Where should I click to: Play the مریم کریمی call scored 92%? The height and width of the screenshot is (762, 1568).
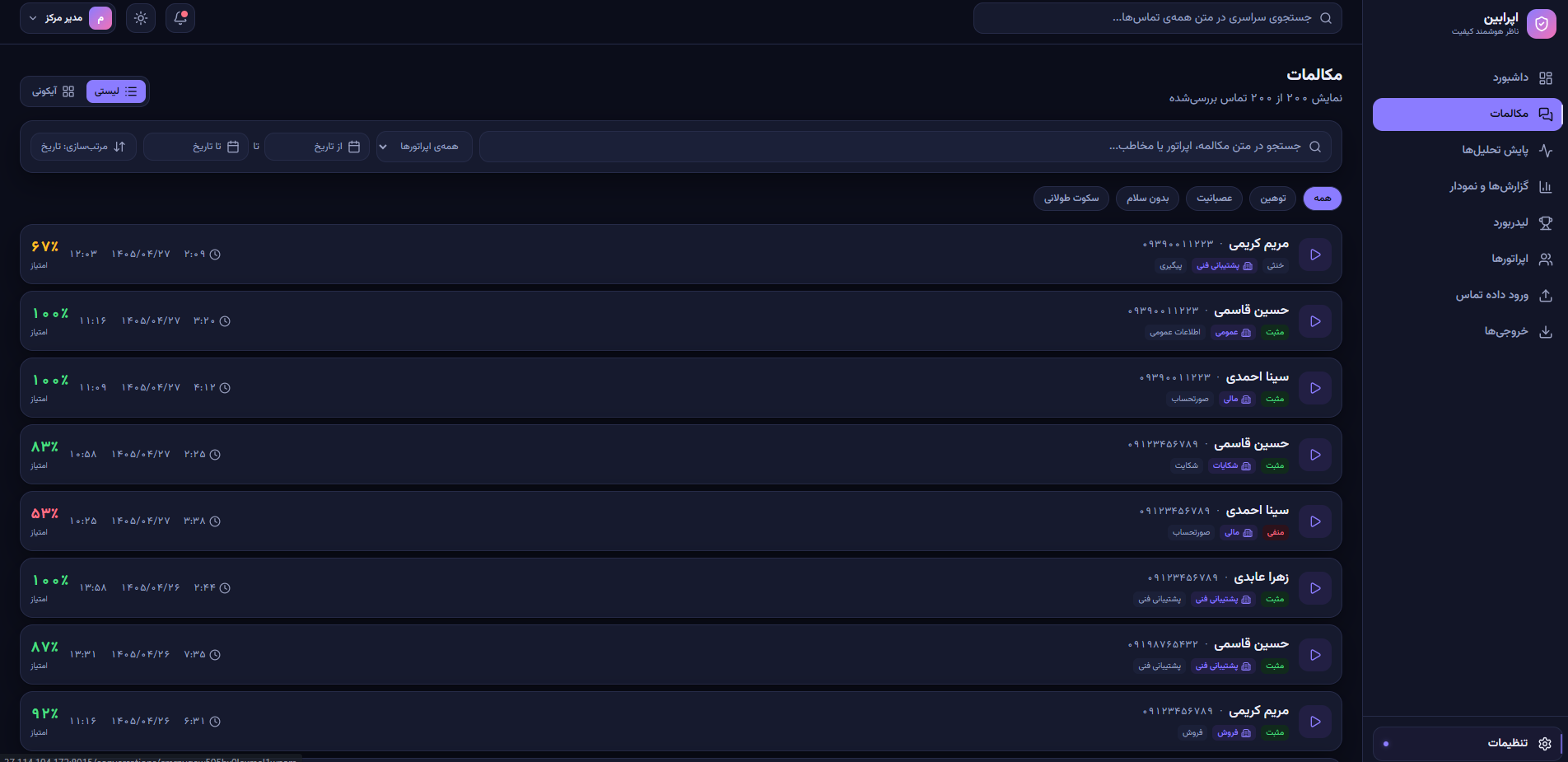tap(1315, 722)
